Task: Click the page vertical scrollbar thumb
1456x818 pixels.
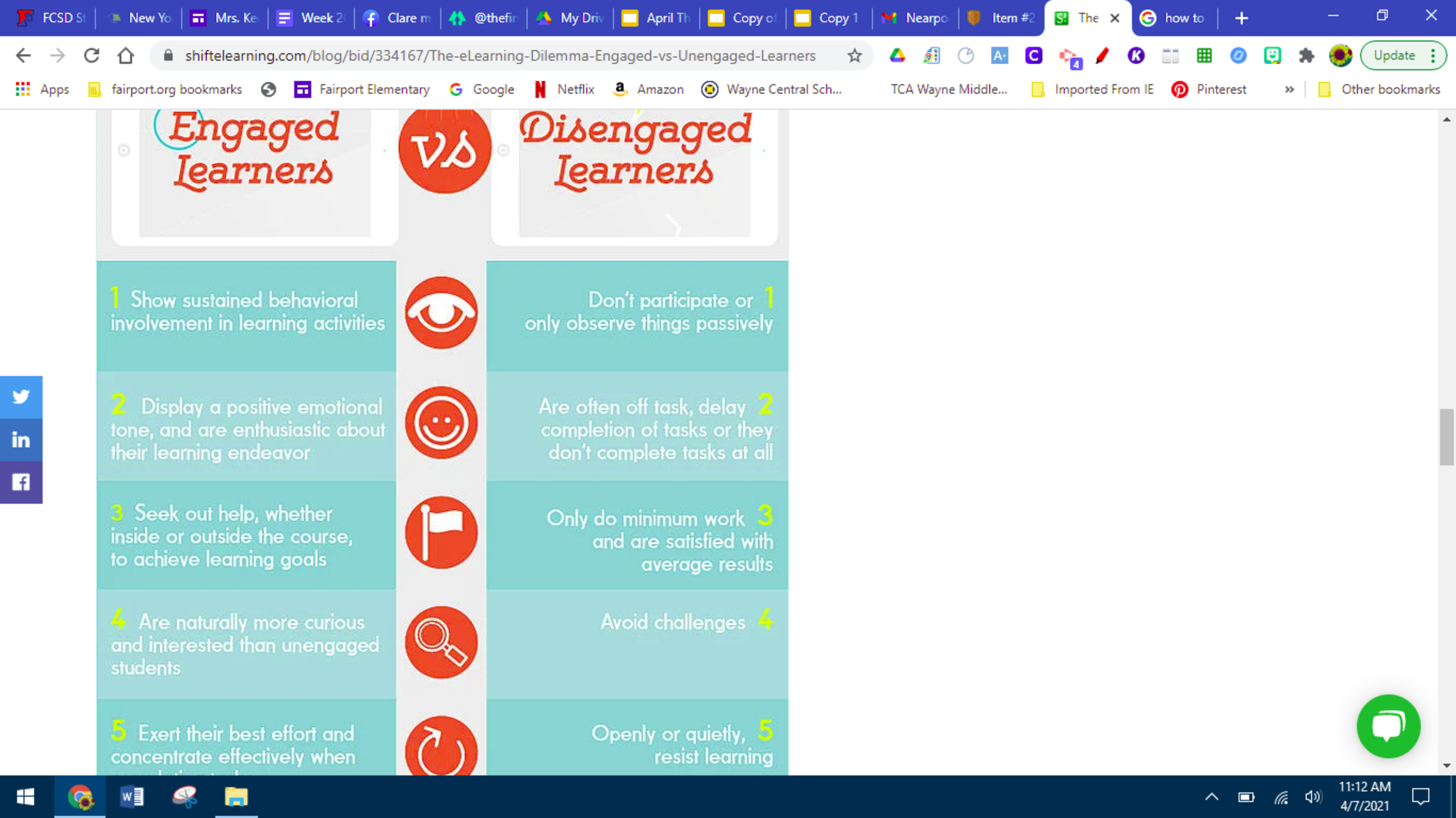Action: (x=1446, y=437)
